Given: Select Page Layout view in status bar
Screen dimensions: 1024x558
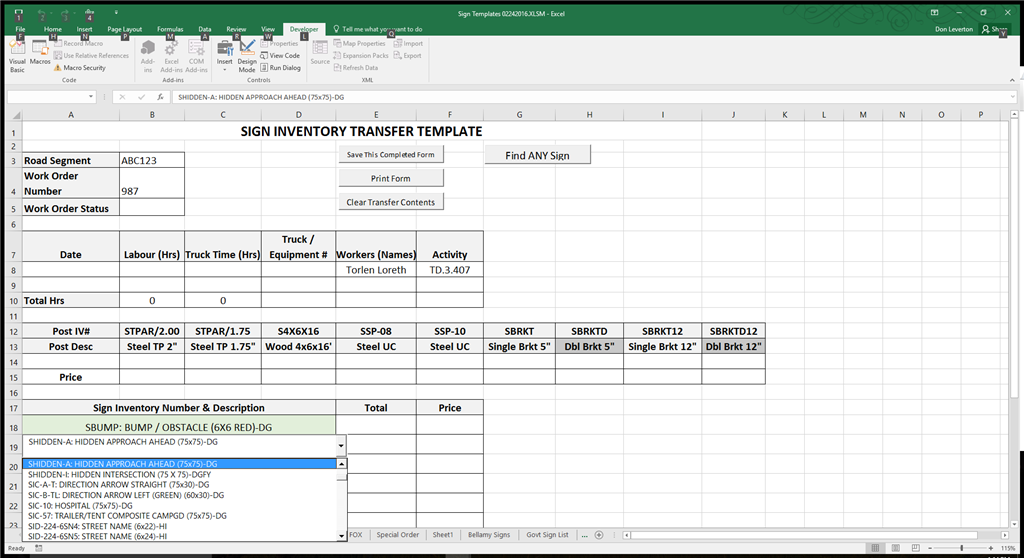Looking at the screenshot, I should click(895, 548).
